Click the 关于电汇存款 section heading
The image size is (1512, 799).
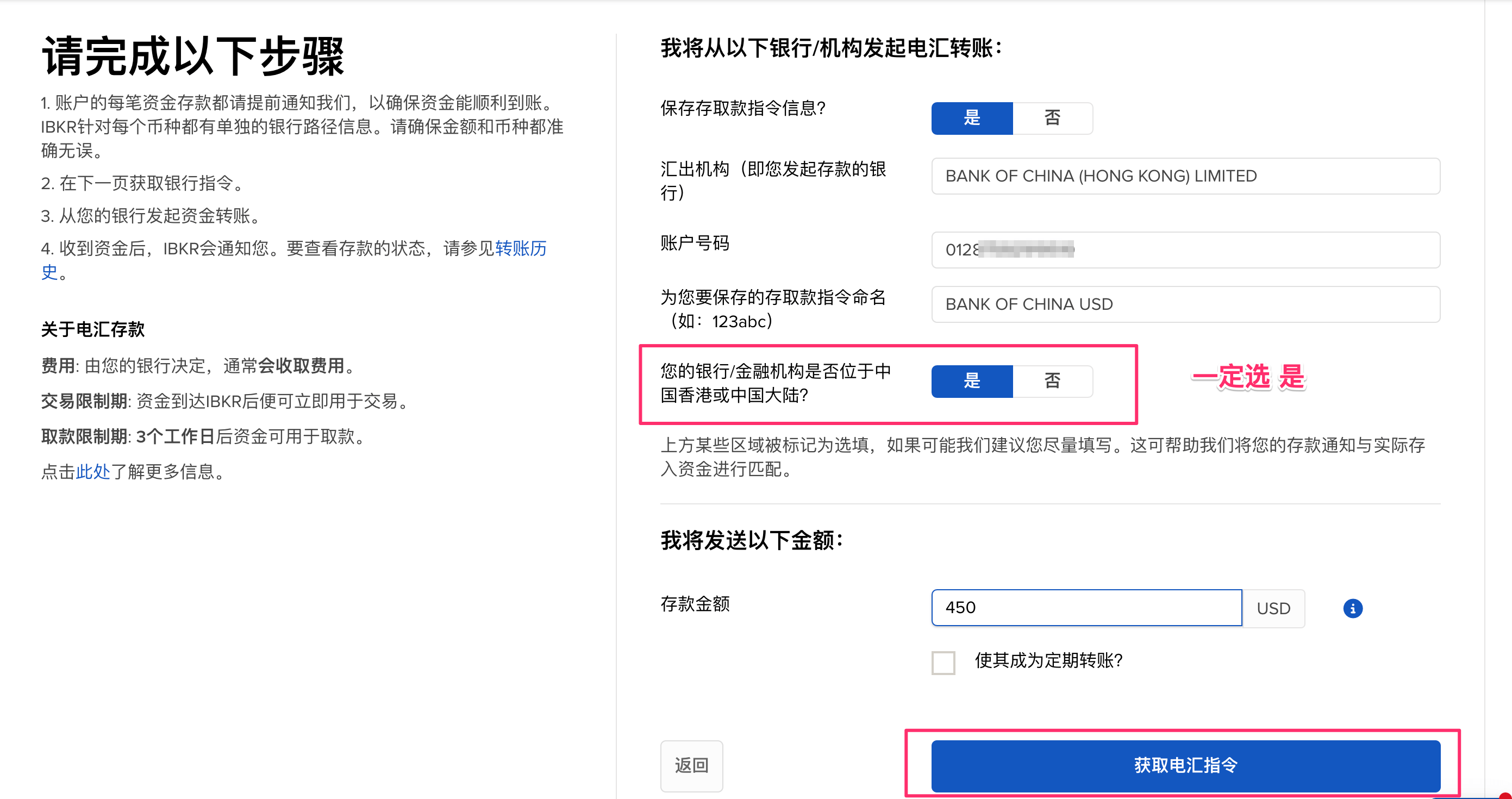pos(93,329)
